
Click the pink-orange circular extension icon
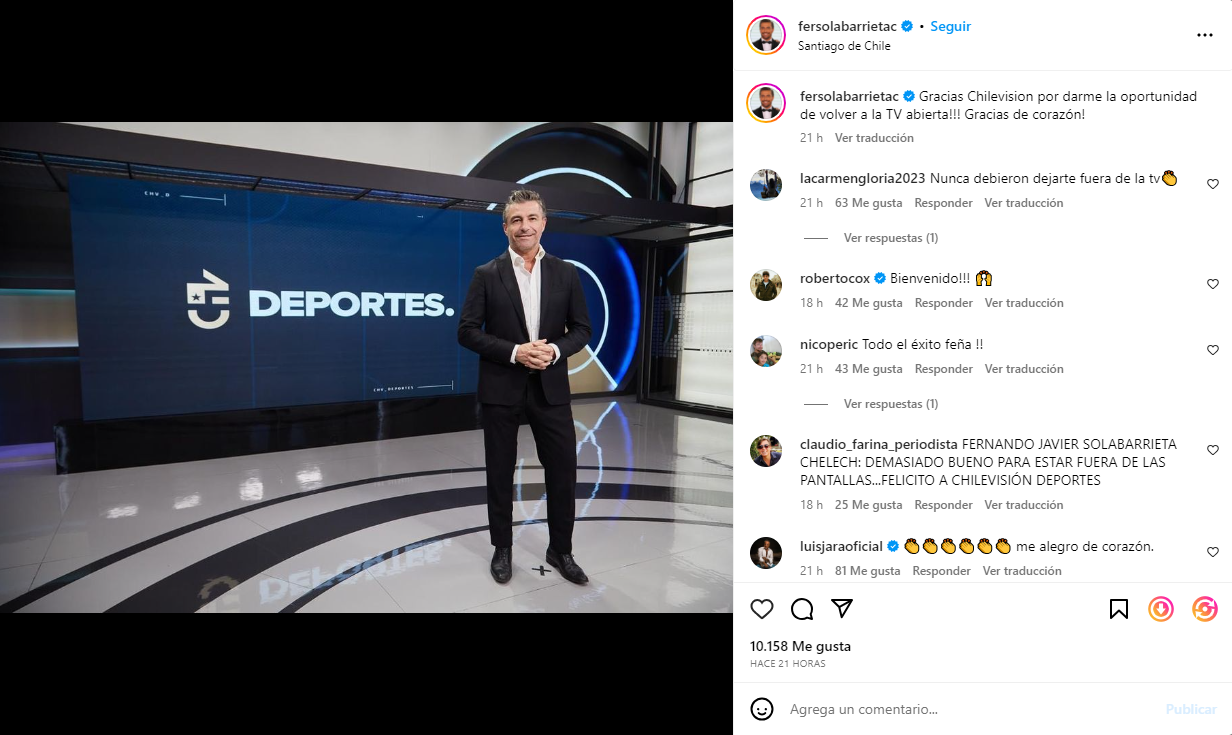tap(1205, 609)
